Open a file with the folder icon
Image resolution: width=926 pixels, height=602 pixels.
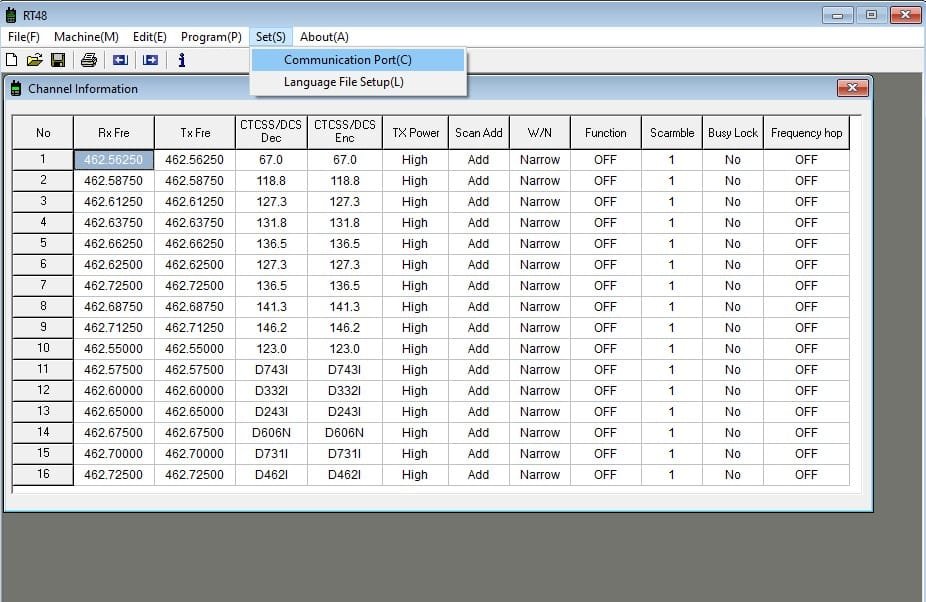(x=35, y=60)
